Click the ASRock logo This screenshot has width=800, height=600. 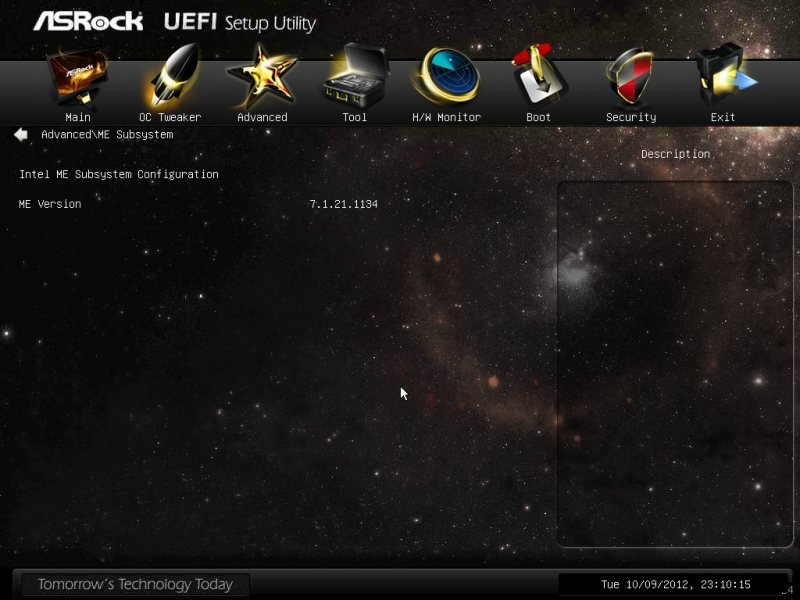click(x=88, y=21)
